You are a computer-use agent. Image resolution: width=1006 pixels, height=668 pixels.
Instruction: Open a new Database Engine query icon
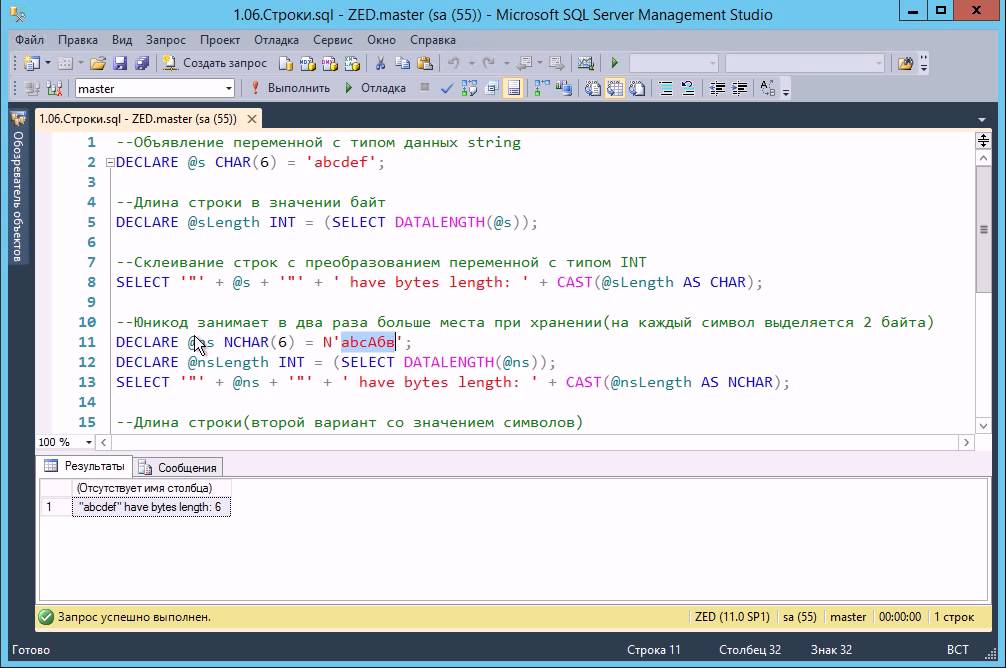(286, 63)
